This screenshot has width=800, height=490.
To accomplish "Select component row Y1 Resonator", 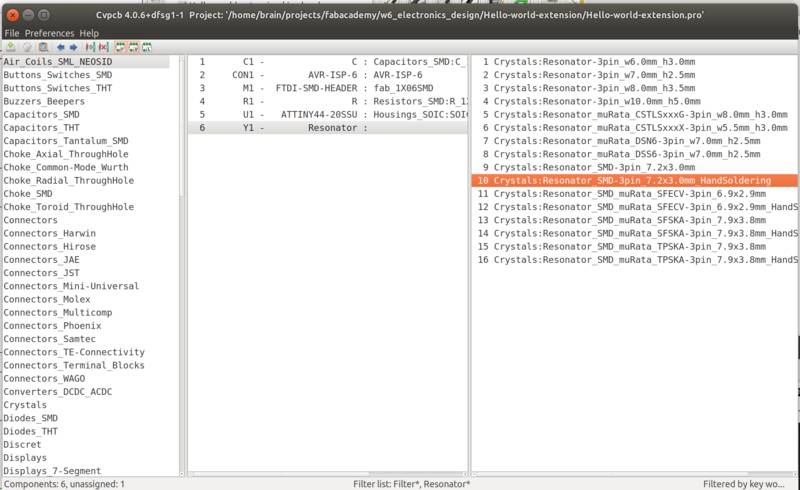I will coord(328,128).
